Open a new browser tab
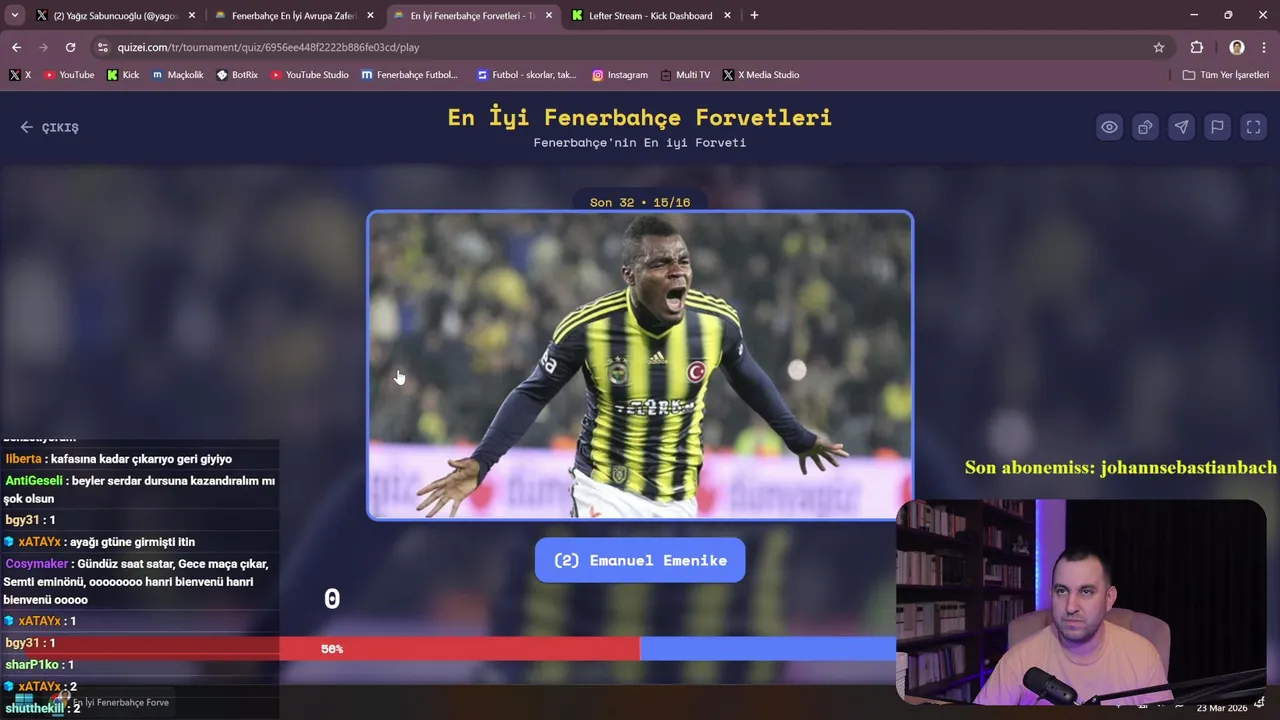1280x720 pixels. click(x=754, y=15)
